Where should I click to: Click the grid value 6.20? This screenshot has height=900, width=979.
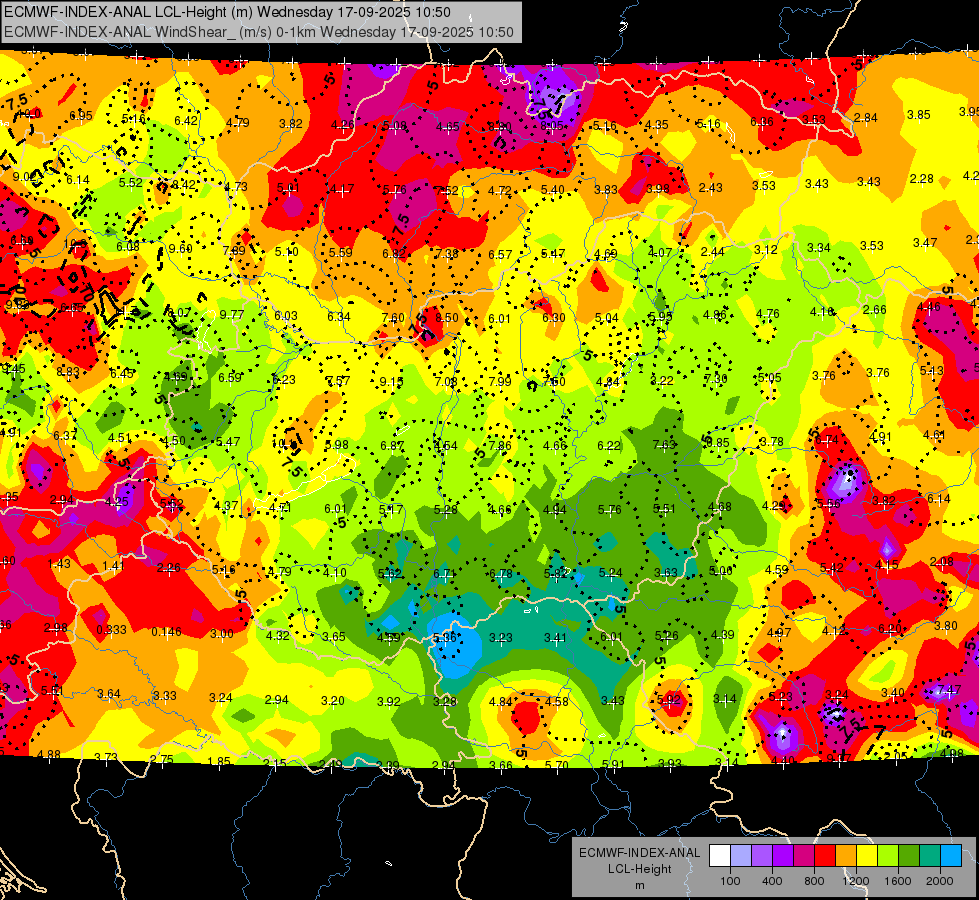[890, 628]
